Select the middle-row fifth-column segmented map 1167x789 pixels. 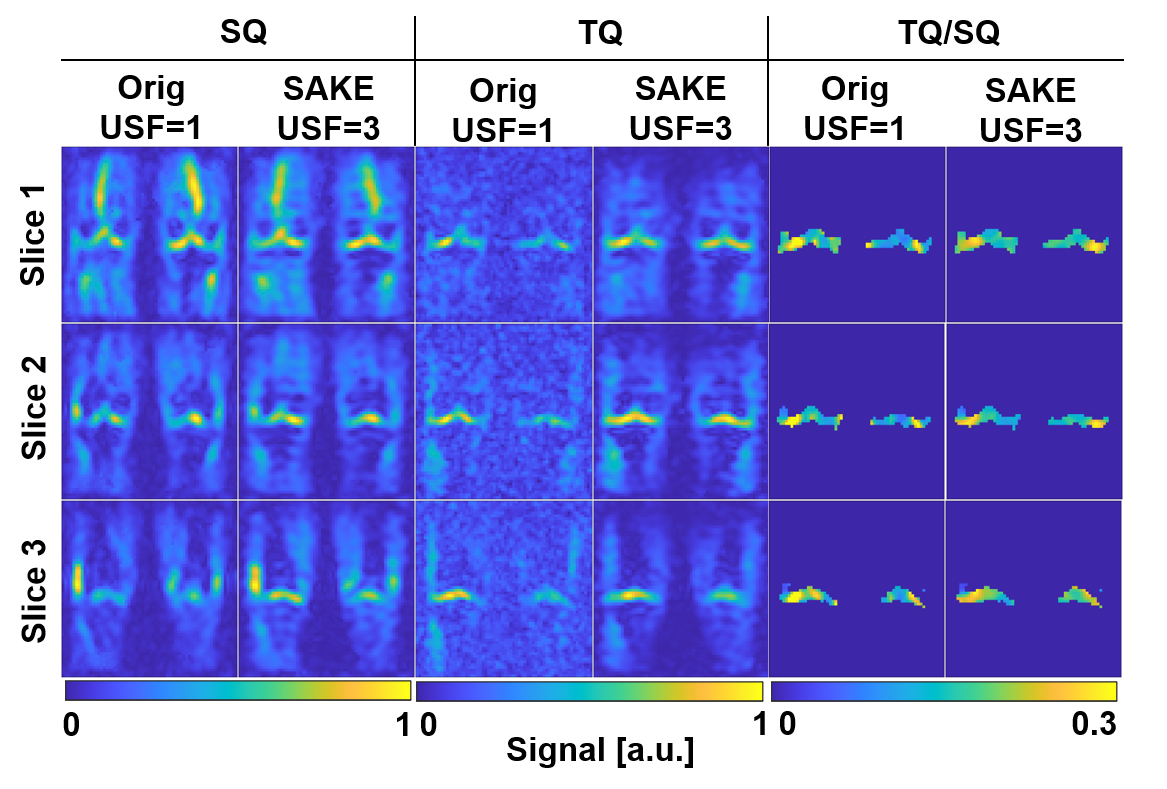click(x=857, y=411)
